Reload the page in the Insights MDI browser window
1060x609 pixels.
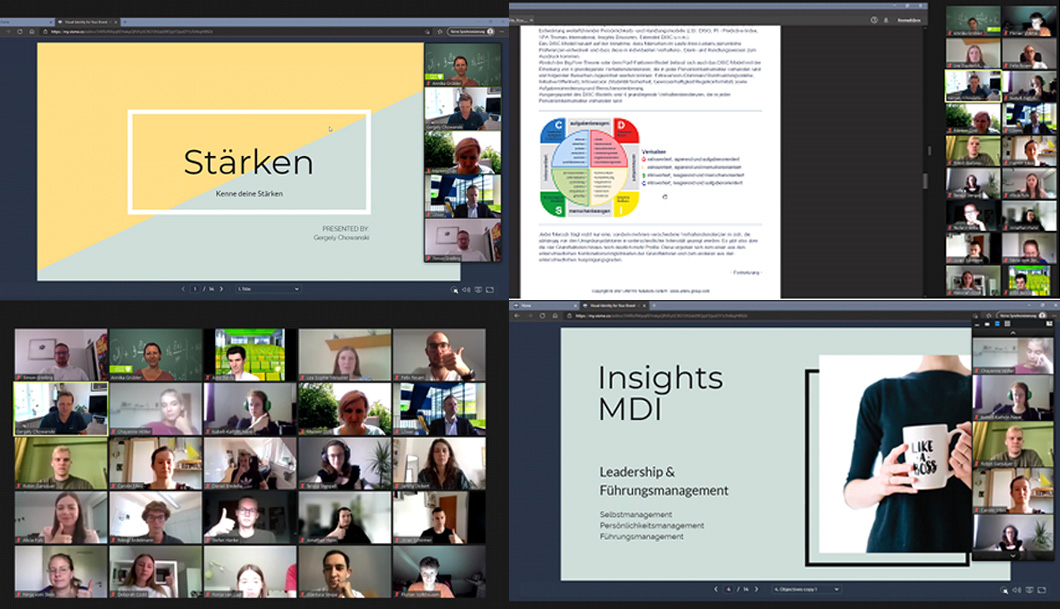pyautogui.click(x=542, y=315)
